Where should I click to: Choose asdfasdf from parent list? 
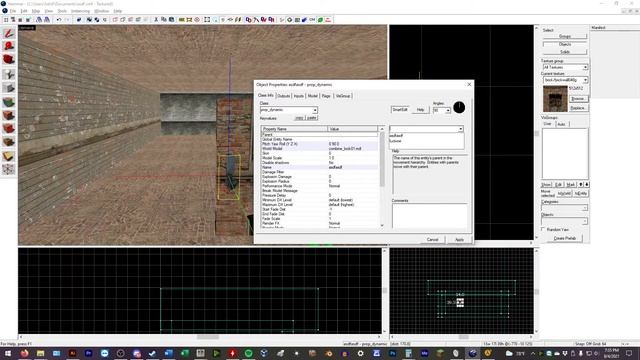click(x=396, y=136)
